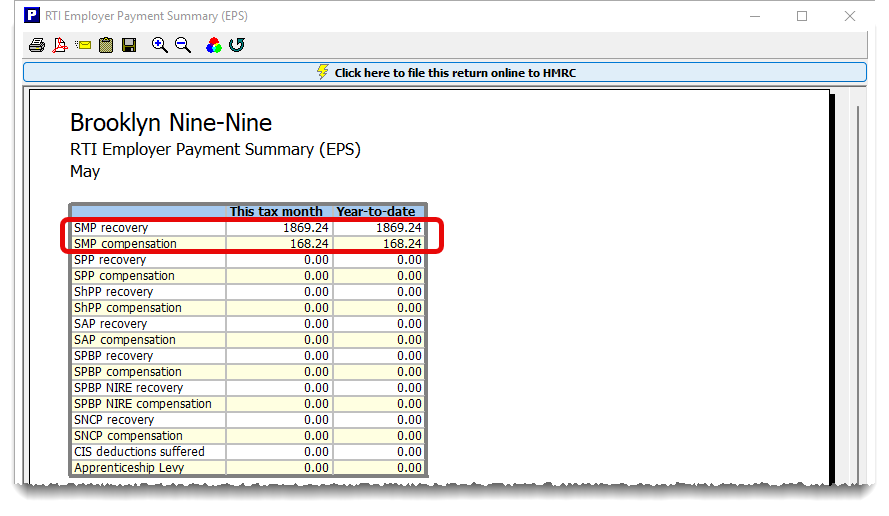Click the 'May' period text

tap(85, 171)
